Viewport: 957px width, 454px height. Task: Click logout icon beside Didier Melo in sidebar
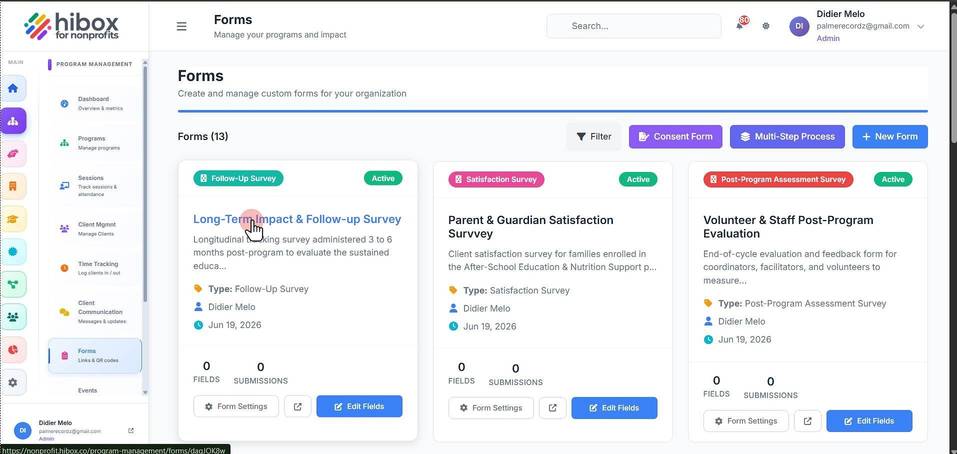(131, 430)
